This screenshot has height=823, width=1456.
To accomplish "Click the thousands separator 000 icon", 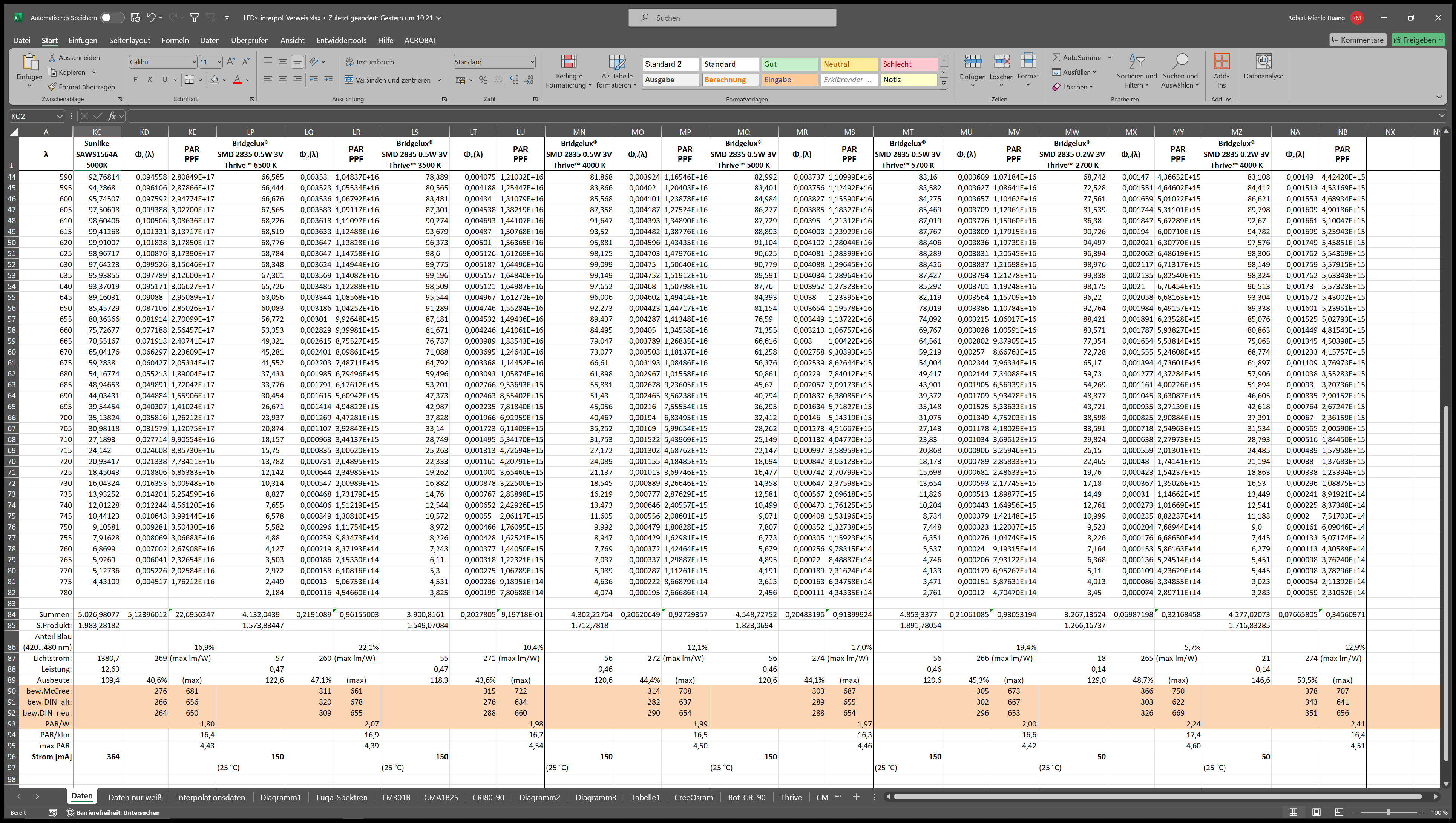I will [498, 80].
